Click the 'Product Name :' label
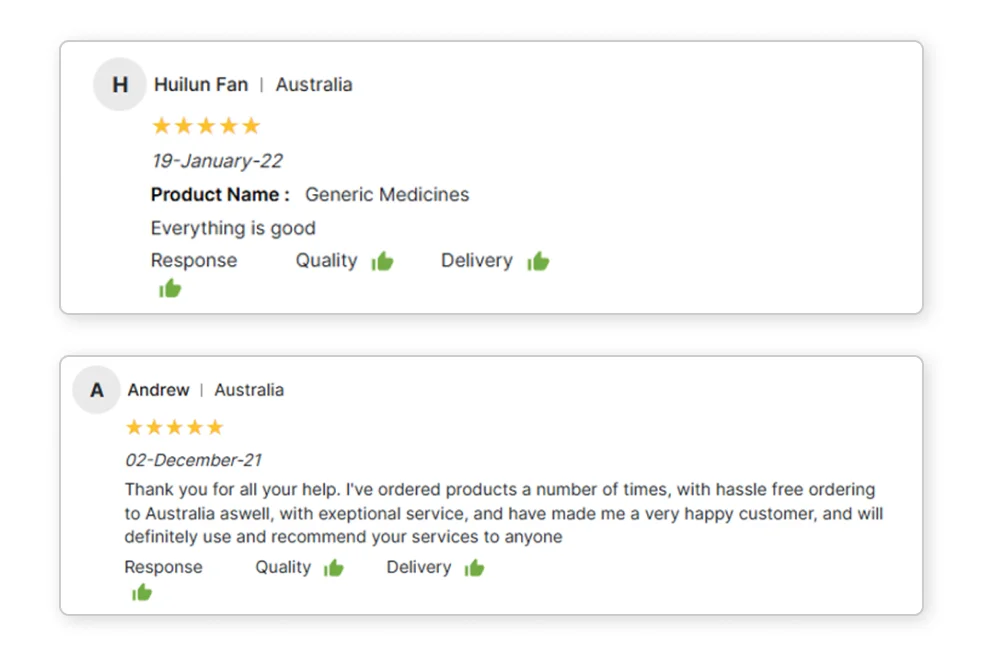The image size is (982, 656). (220, 195)
